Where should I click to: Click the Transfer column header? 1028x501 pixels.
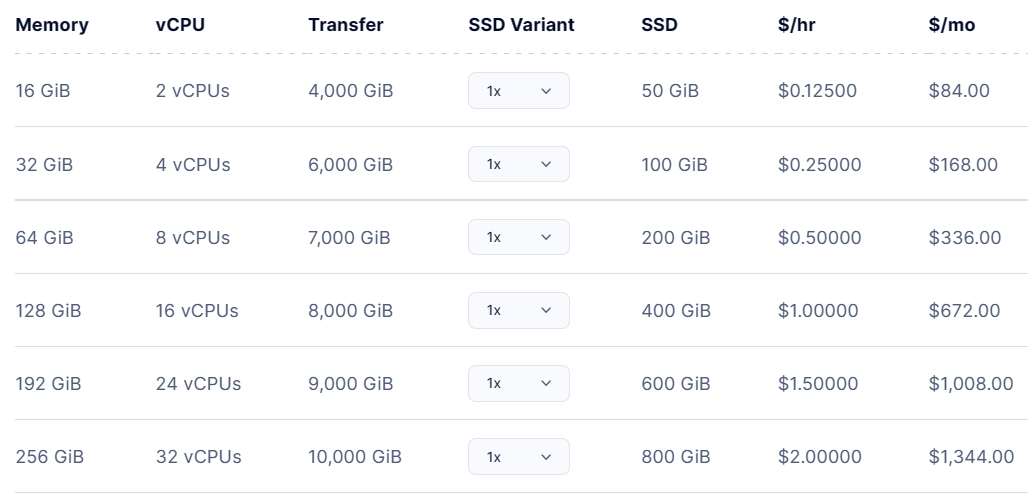click(345, 25)
